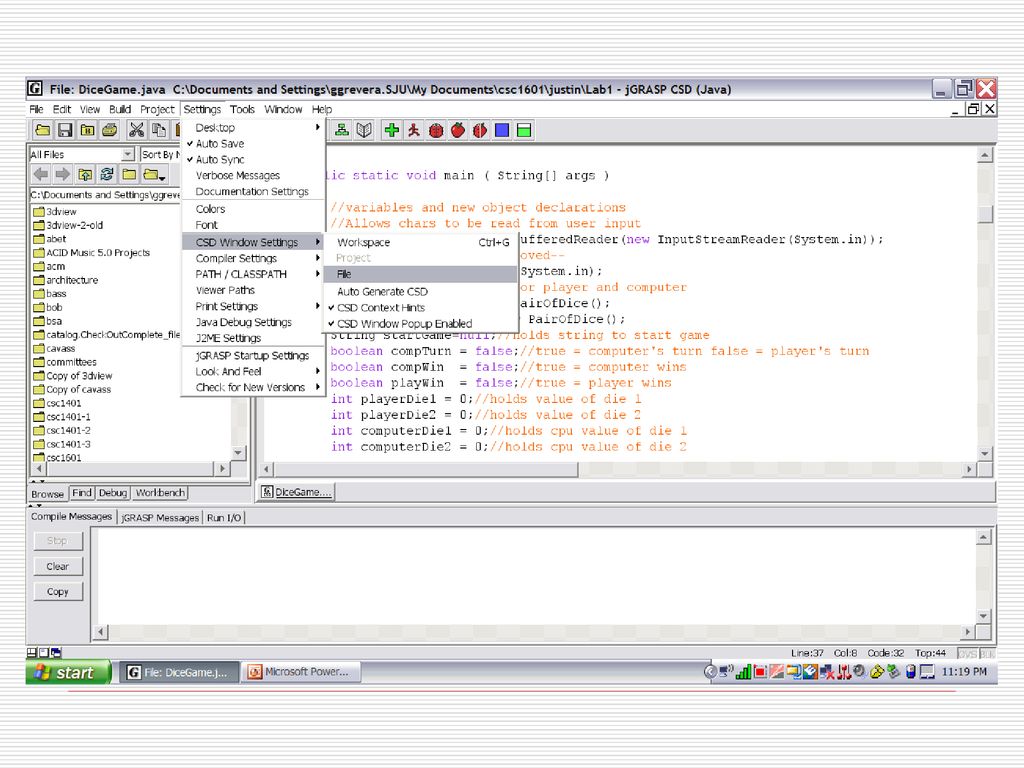Toggle CSD Window Popup Enabled option
The width and height of the screenshot is (1024, 768).
tap(405, 324)
